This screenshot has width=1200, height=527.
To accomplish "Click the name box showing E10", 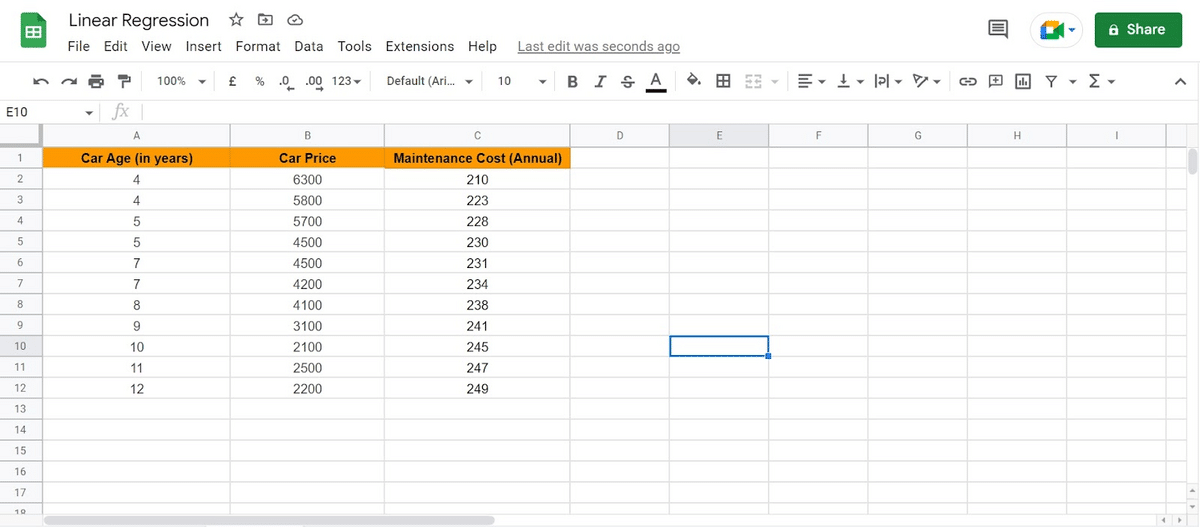I will coord(40,112).
